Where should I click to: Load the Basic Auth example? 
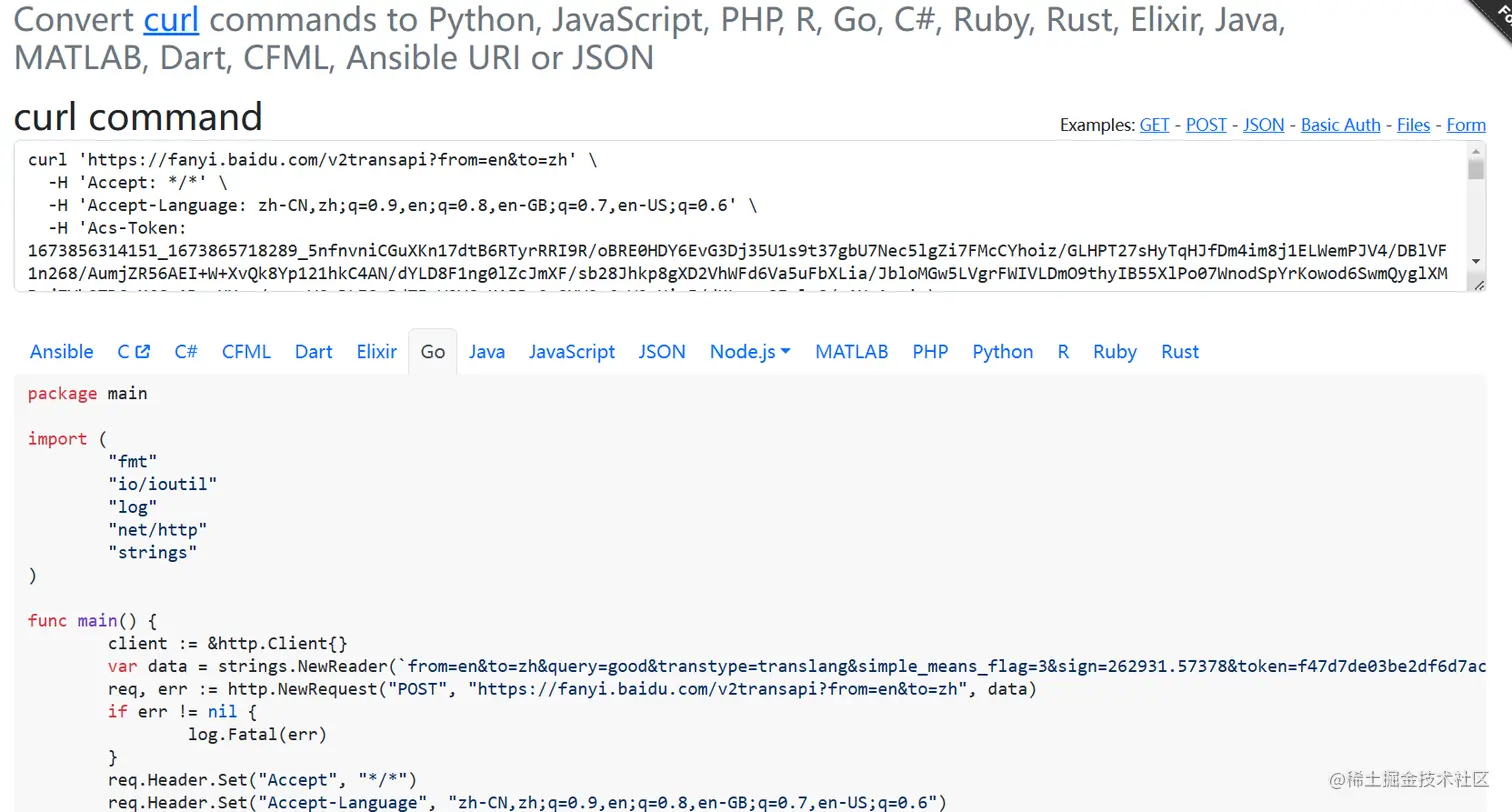1340,125
